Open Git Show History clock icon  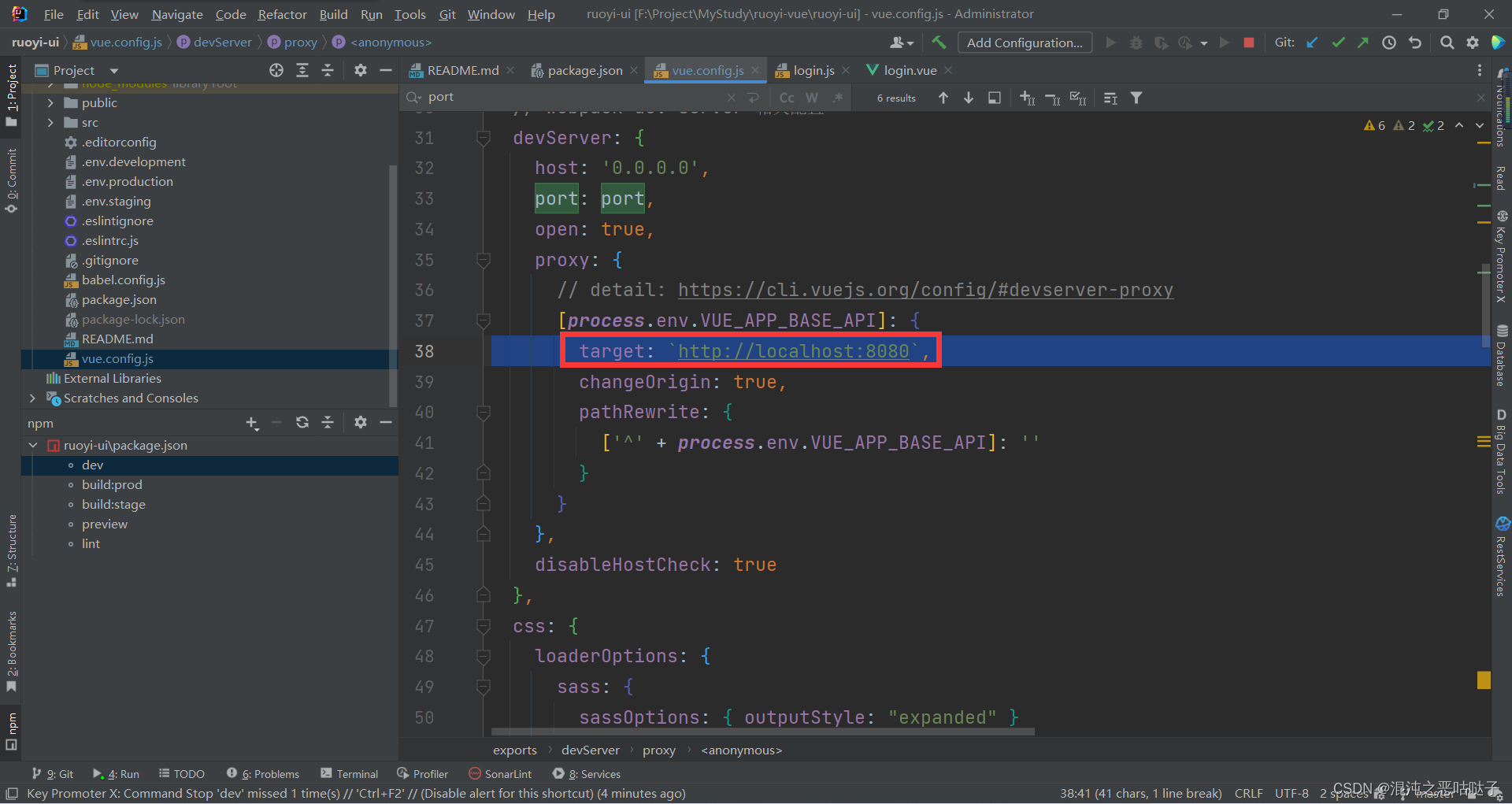pyautogui.click(x=1389, y=43)
